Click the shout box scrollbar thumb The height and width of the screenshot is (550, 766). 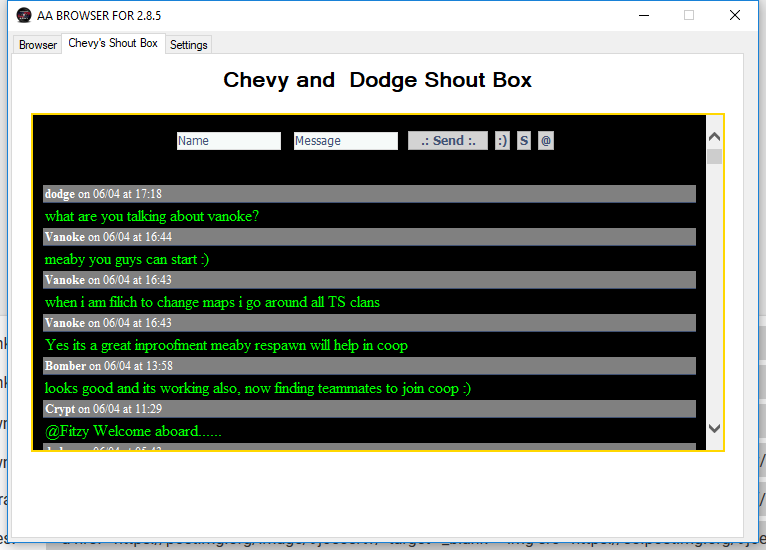click(714, 156)
